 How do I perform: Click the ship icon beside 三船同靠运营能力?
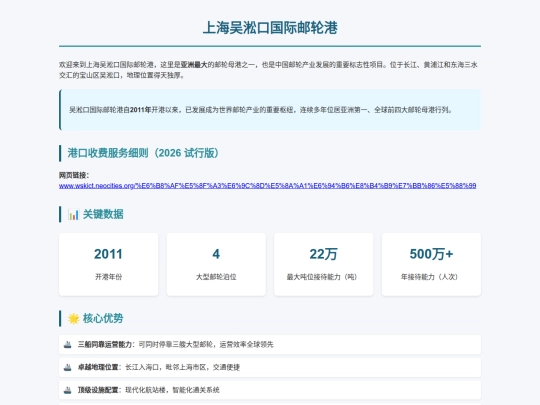tap(68, 344)
